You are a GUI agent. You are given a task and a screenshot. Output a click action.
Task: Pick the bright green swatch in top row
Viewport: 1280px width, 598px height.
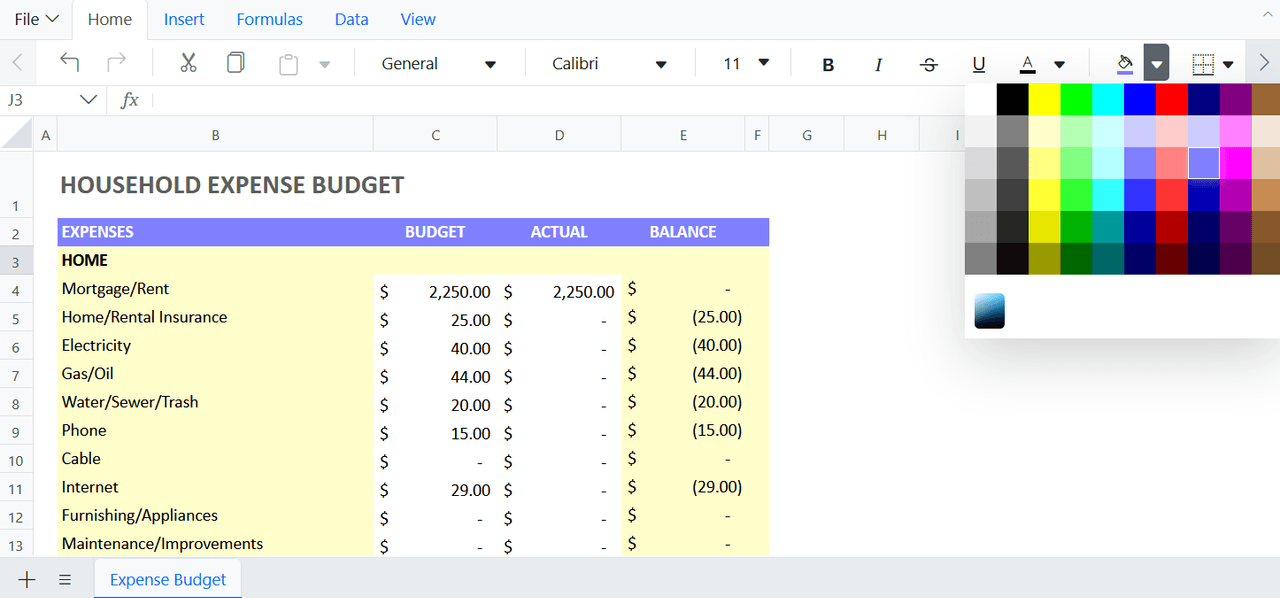[x=1076, y=100]
